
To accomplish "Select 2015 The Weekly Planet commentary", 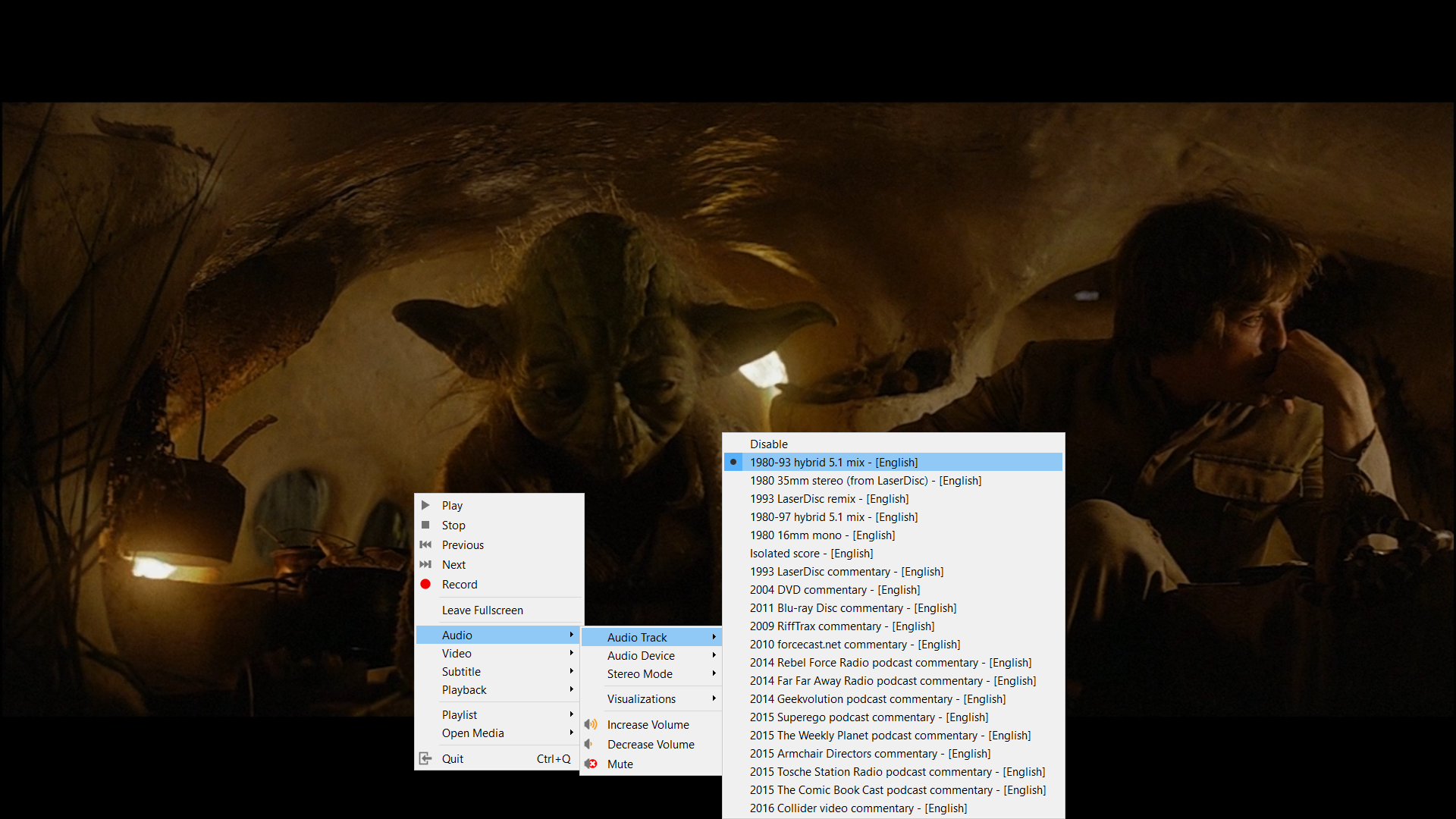I will pos(893,735).
